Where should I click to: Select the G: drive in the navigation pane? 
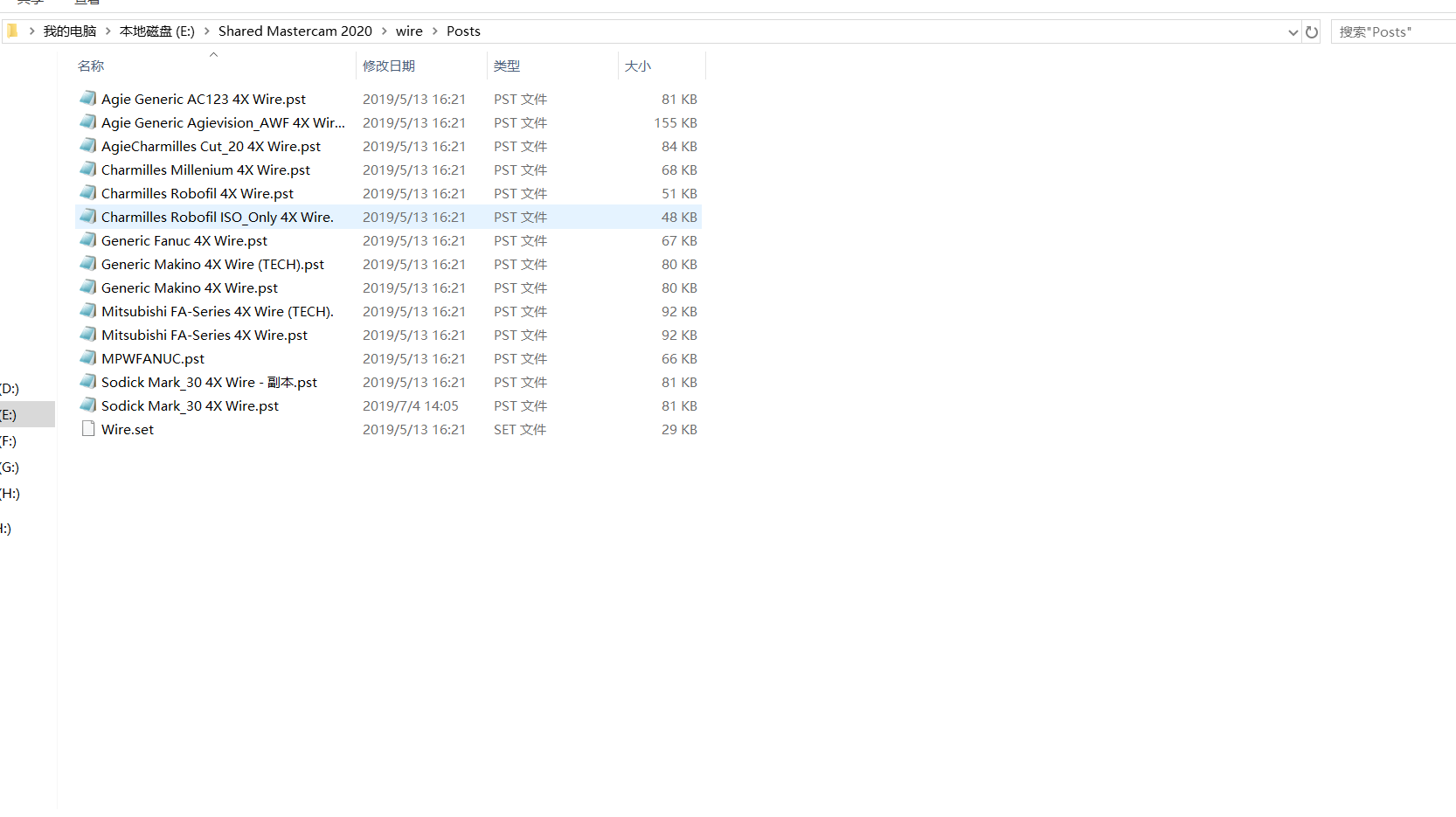[x=10, y=467]
